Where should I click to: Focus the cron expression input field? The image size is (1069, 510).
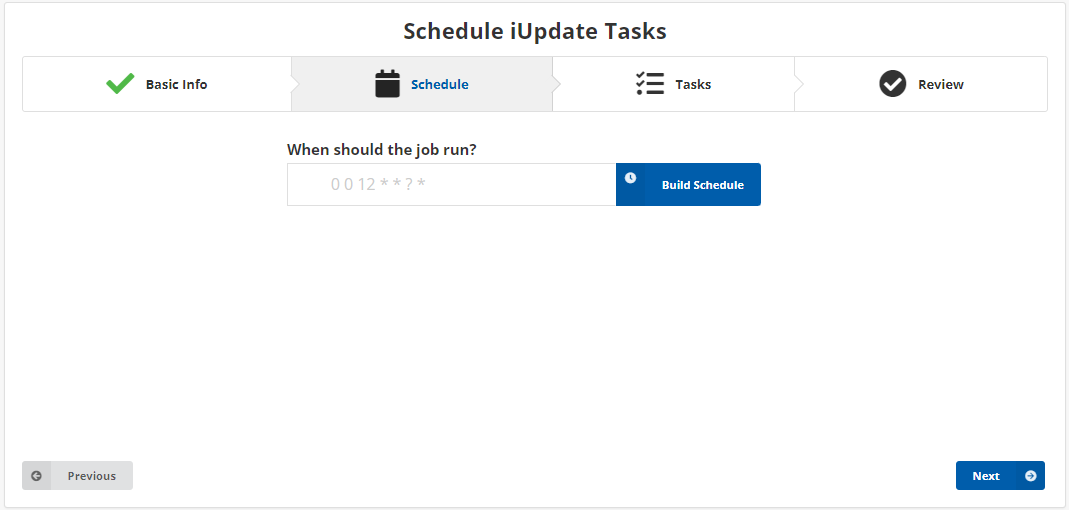coord(520,185)
